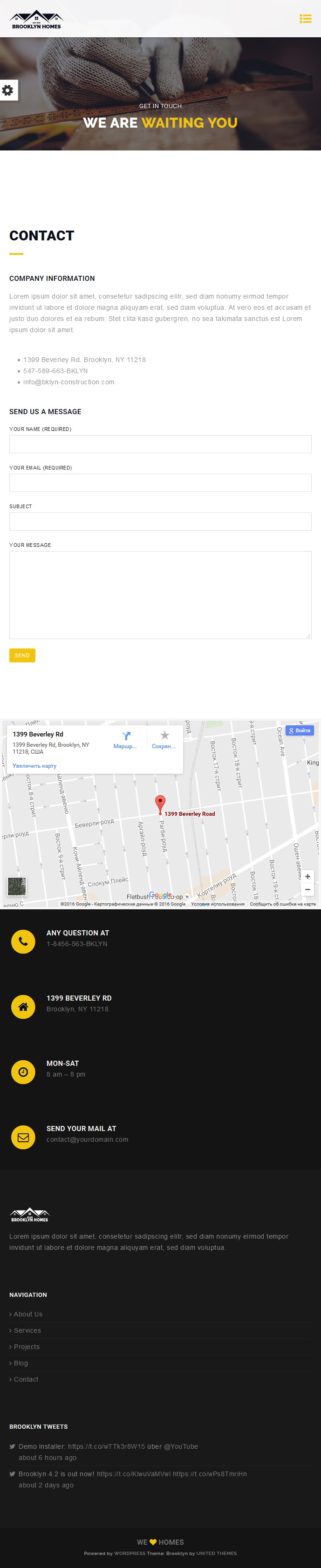Open the settings gear panel

tap(8, 90)
